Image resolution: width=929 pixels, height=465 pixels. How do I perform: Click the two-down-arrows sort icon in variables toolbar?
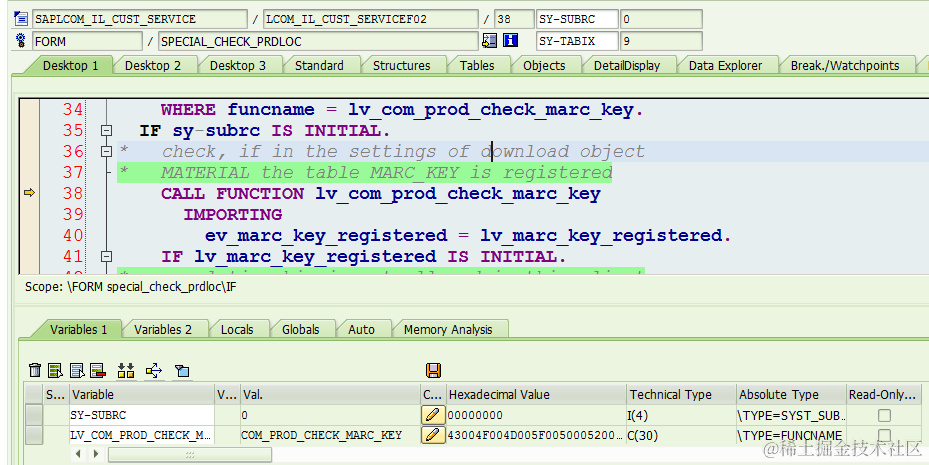[126, 371]
